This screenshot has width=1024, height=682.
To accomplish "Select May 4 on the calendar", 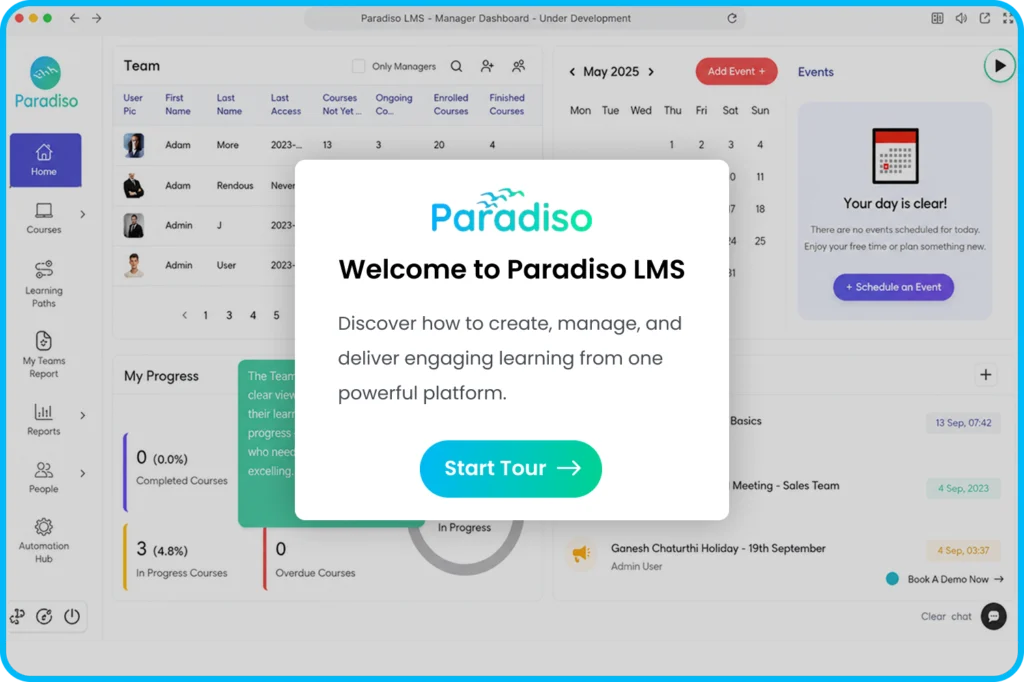I will click(x=760, y=145).
